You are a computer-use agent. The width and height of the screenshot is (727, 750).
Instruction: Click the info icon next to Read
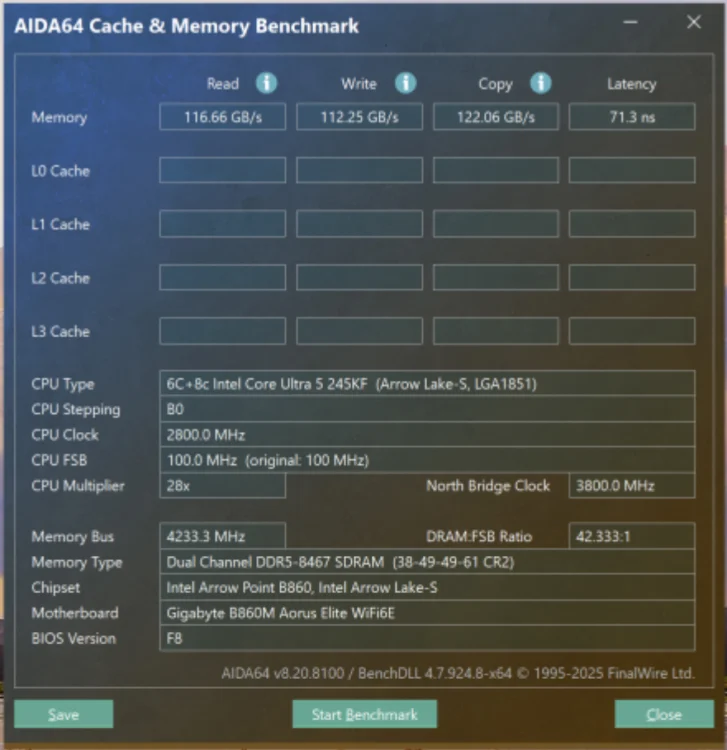tap(267, 83)
